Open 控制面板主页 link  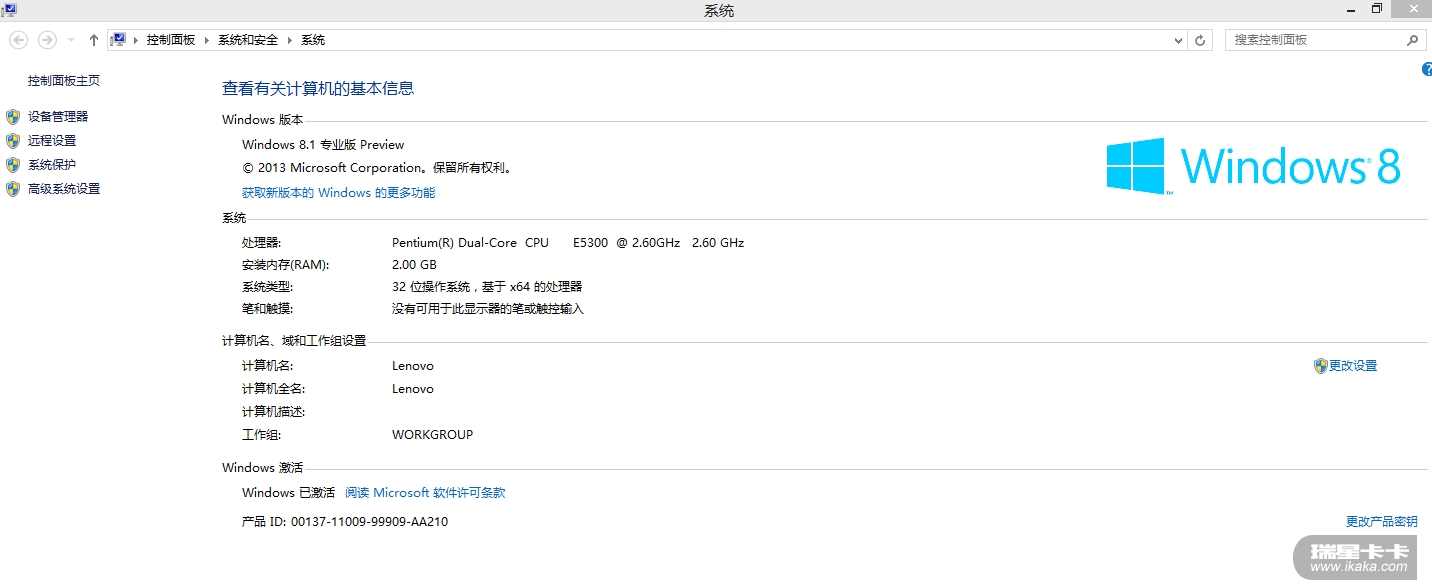pyautogui.click(x=64, y=81)
